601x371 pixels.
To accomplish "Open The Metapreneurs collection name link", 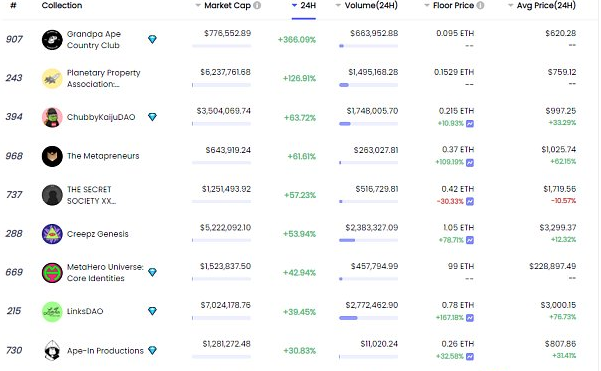I will [x=103, y=156].
